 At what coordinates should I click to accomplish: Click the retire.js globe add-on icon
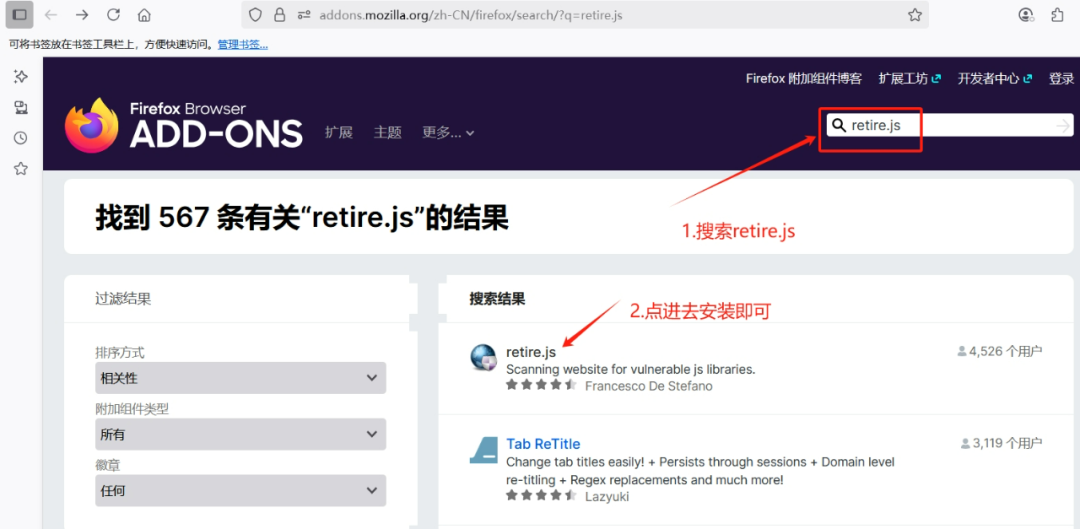[483, 356]
